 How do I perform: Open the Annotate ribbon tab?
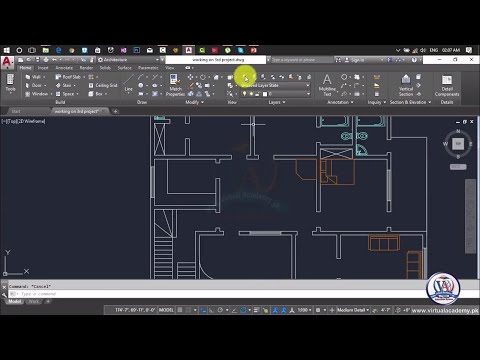[64, 68]
